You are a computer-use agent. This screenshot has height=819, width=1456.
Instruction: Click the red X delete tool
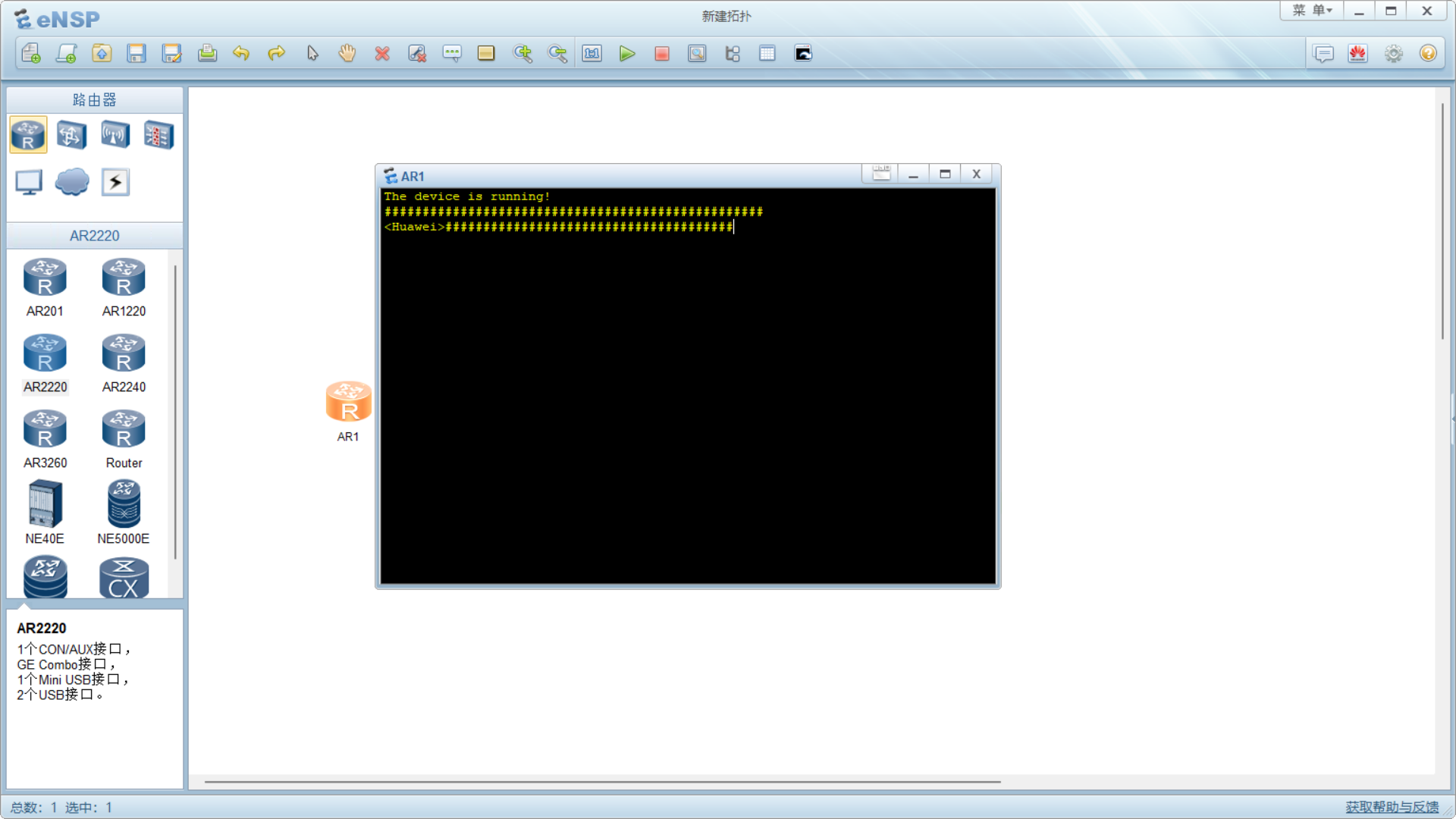pyautogui.click(x=382, y=54)
